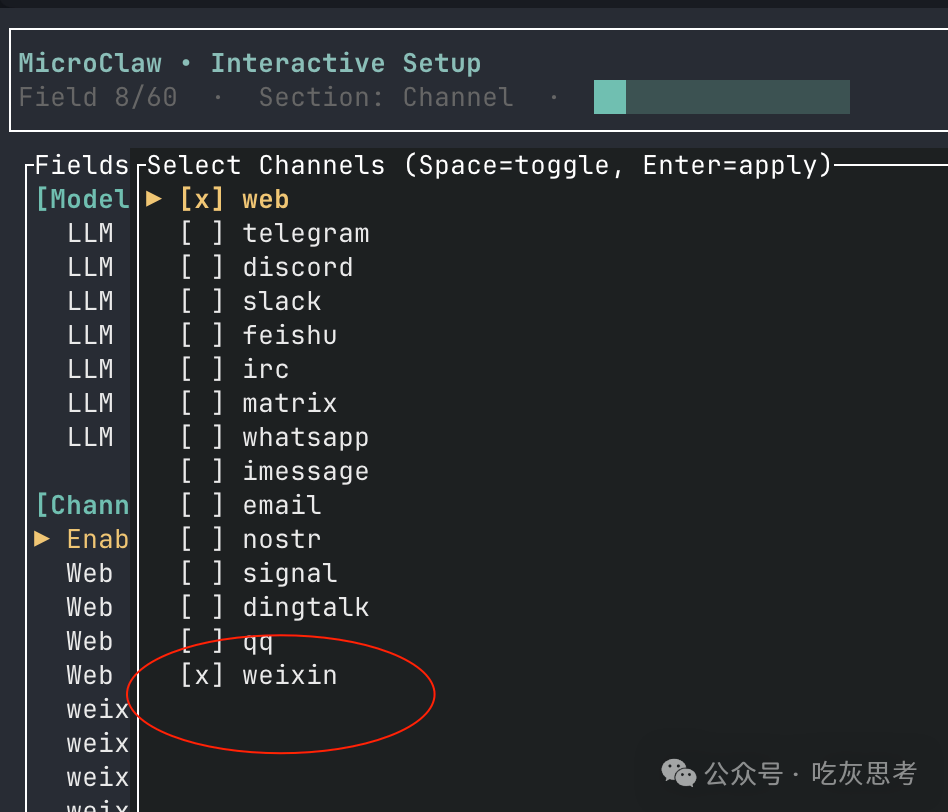
Task: Toggle the web channel checkbox
Action: (x=202, y=200)
